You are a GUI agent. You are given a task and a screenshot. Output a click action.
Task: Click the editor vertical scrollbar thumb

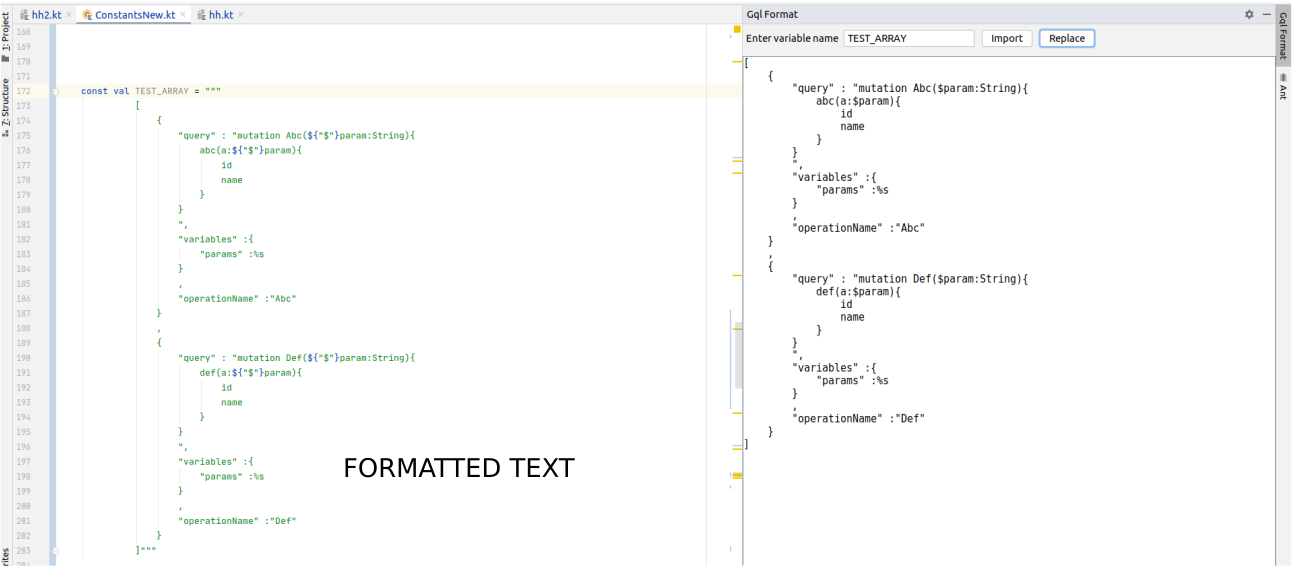739,355
